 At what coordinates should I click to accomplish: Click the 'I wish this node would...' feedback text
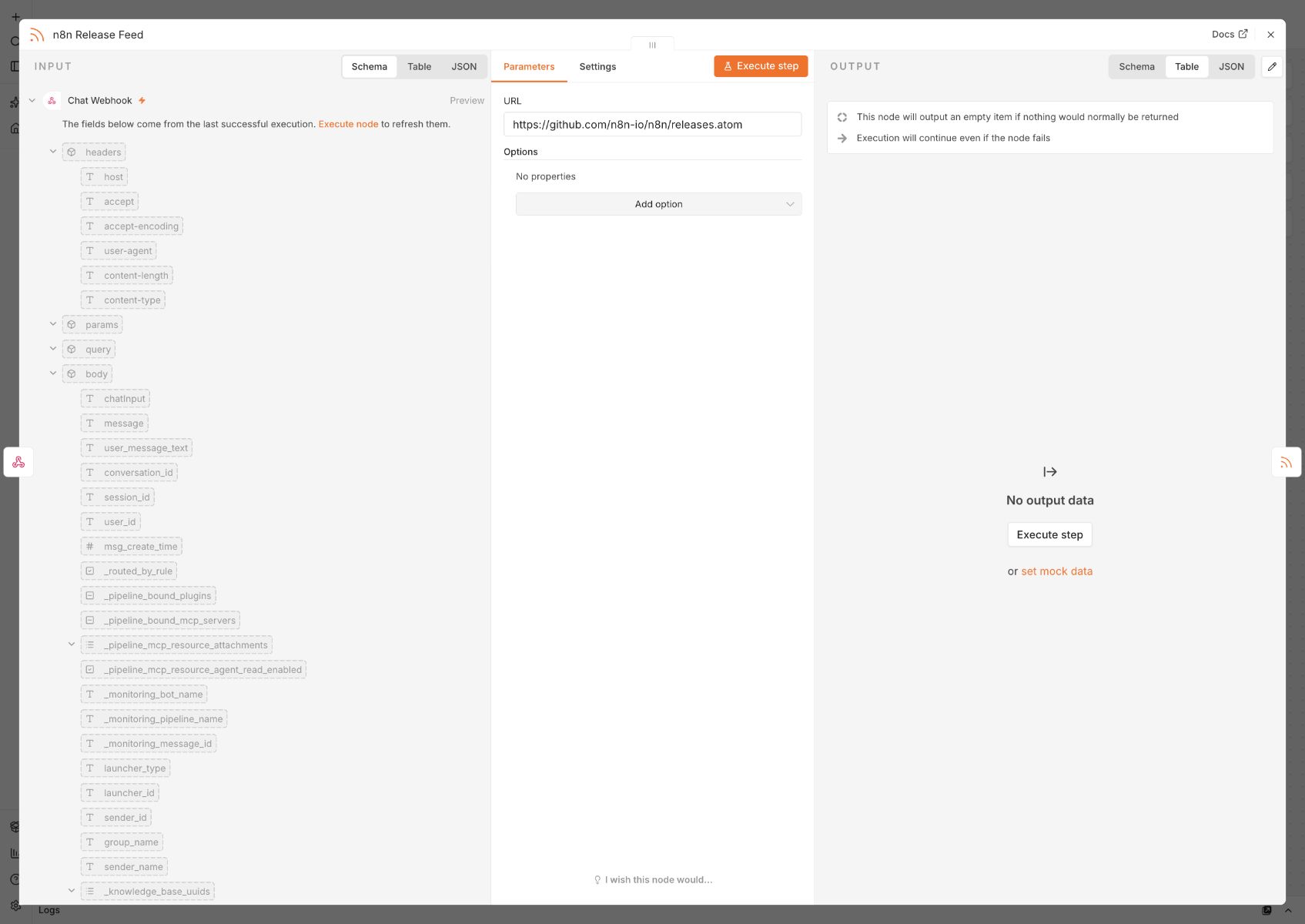click(x=658, y=880)
